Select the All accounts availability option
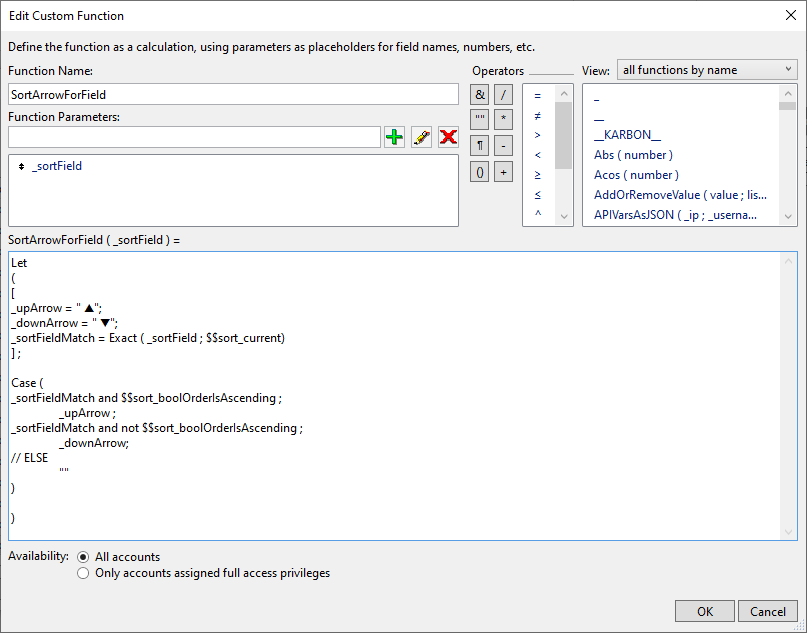The height and width of the screenshot is (633, 807). (x=83, y=557)
